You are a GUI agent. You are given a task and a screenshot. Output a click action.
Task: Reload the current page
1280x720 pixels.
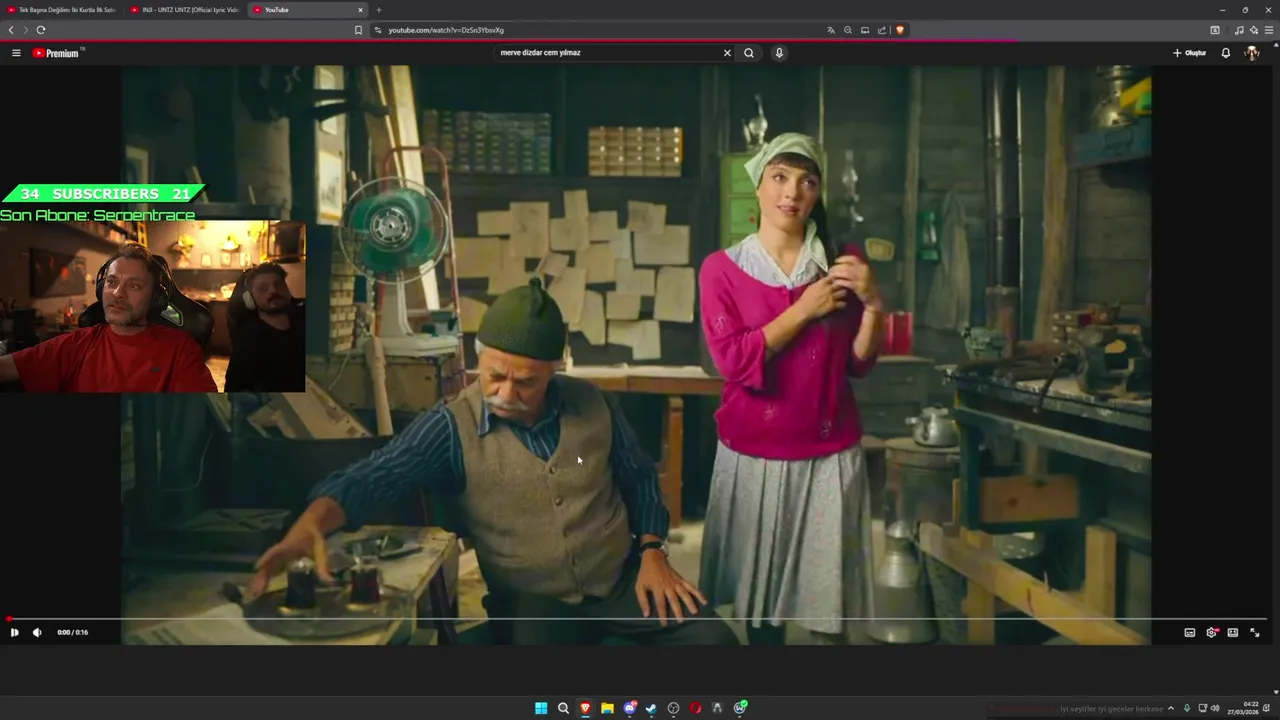41,30
